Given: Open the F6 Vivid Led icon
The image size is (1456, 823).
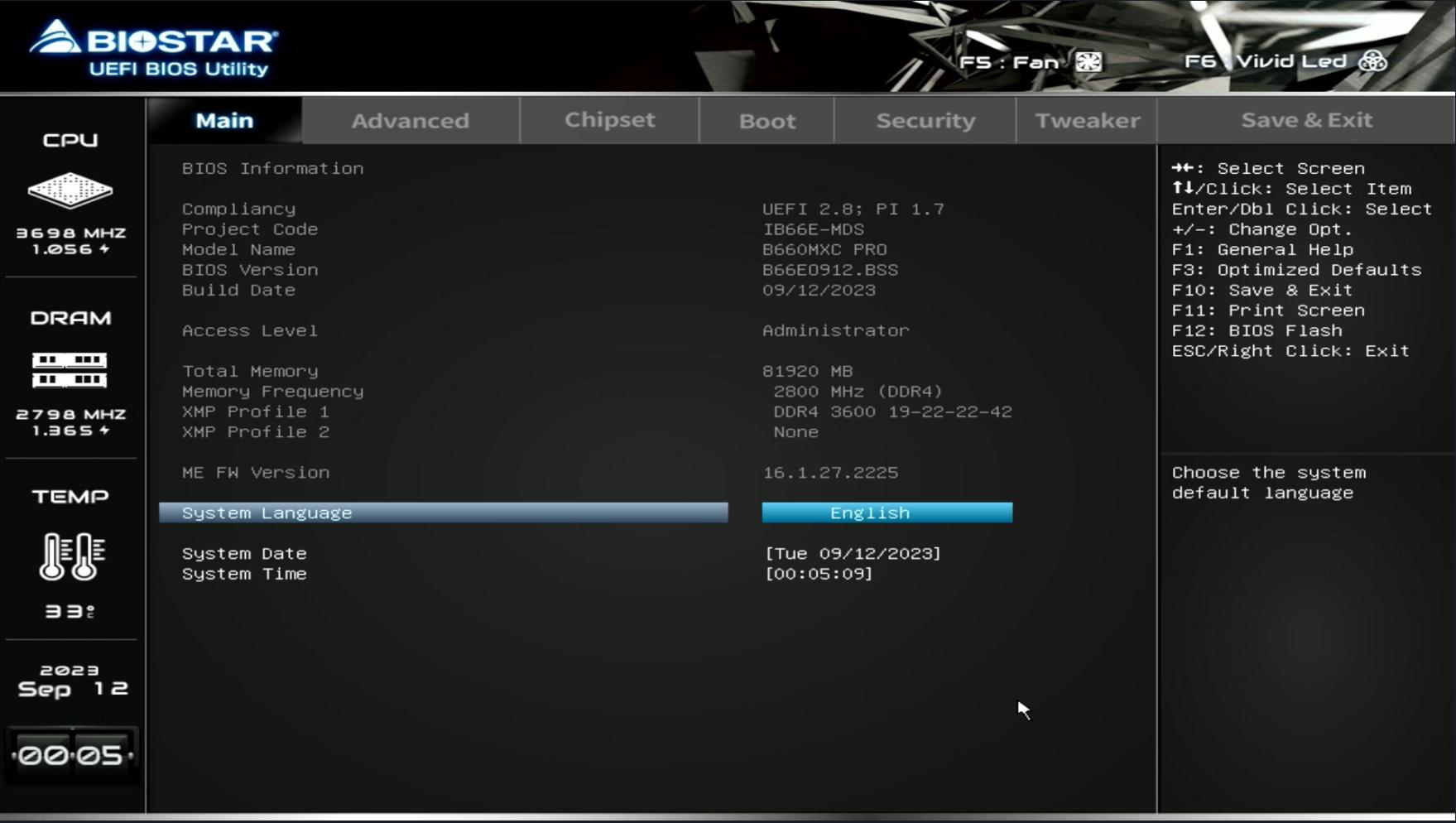Looking at the screenshot, I should click(x=1372, y=61).
